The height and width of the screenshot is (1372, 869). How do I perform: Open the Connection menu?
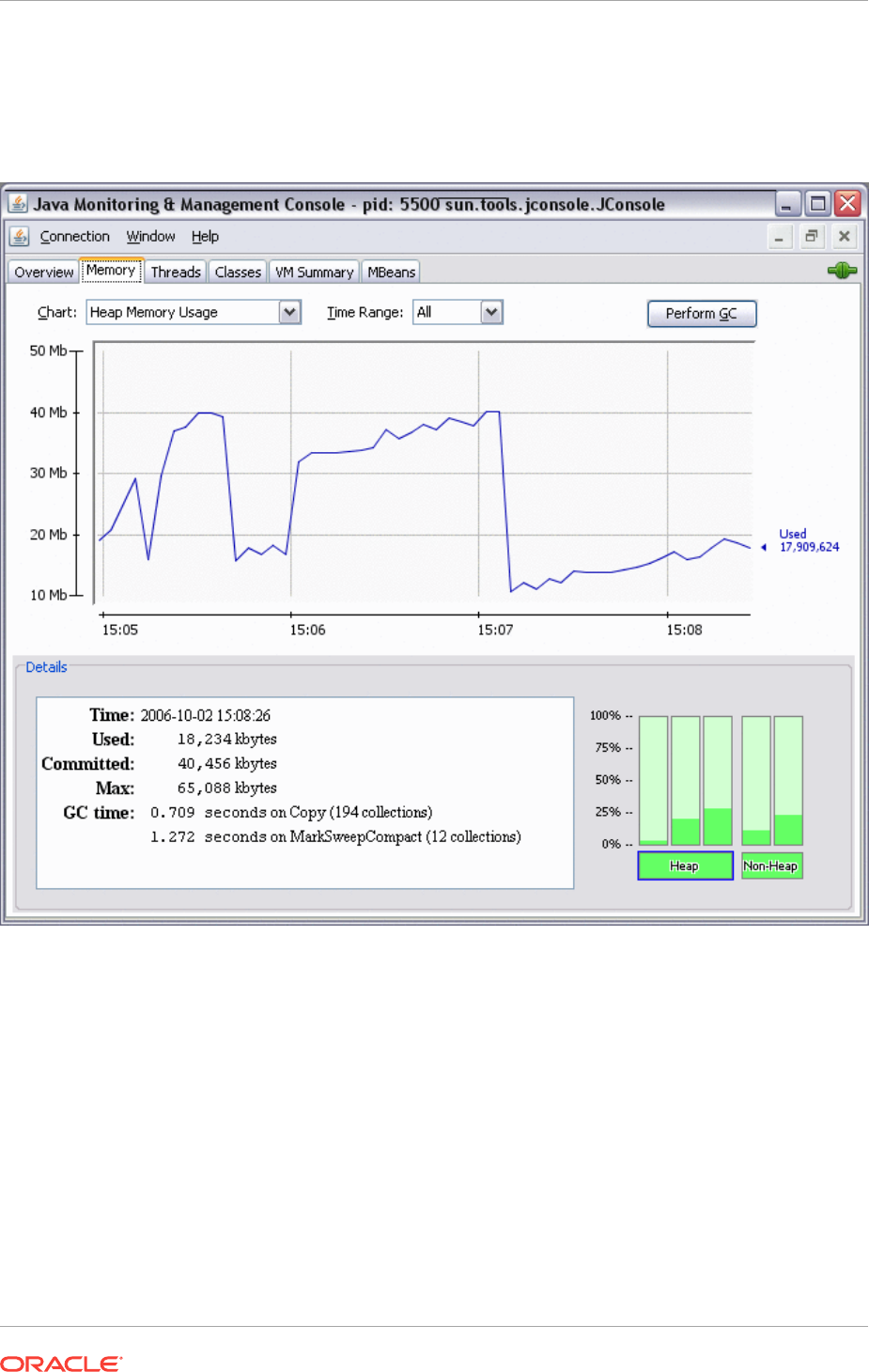(x=75, y=237)
